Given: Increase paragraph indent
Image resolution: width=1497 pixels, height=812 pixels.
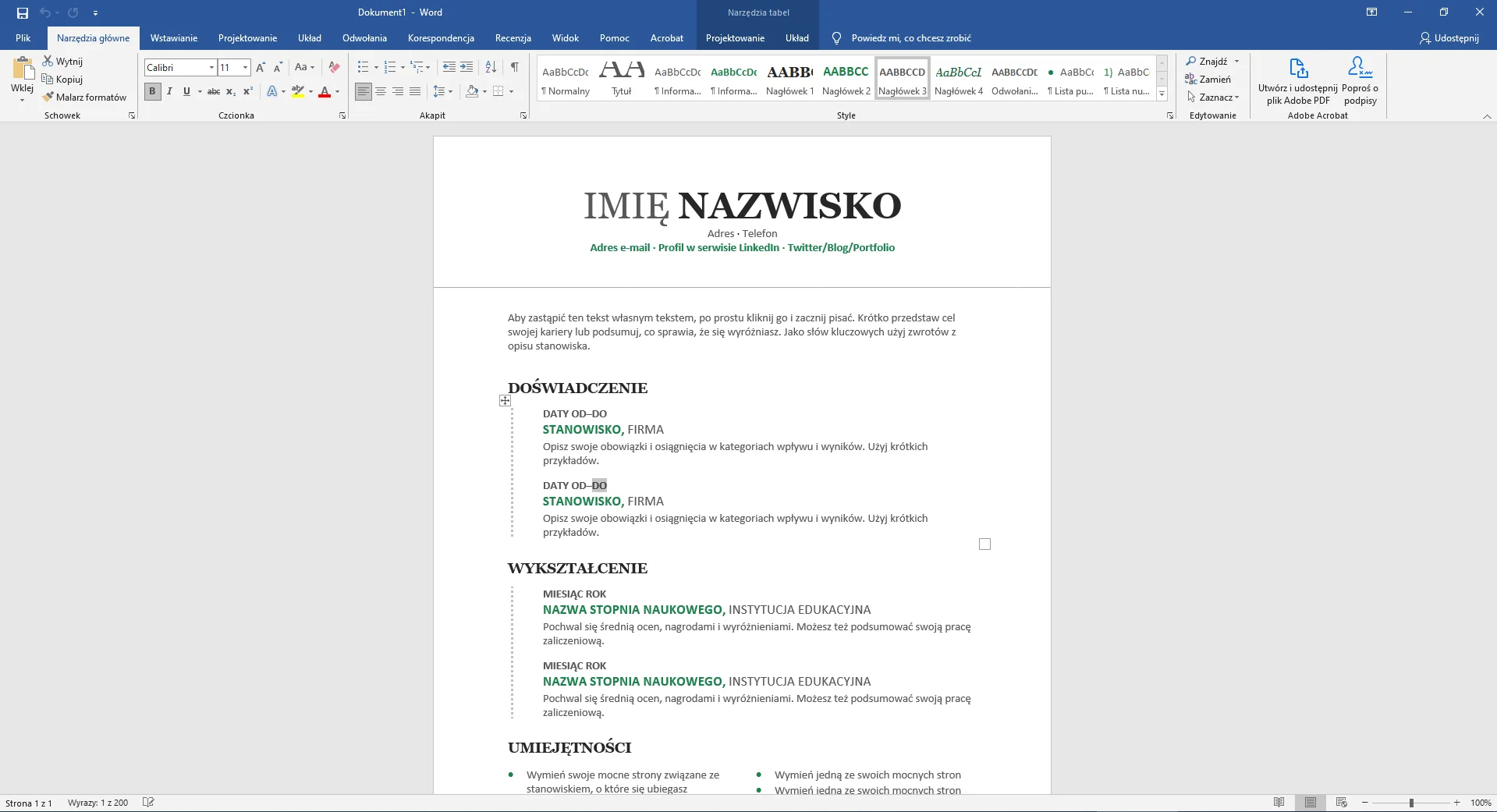Looking at the screenshot, I should pos(466,67).
